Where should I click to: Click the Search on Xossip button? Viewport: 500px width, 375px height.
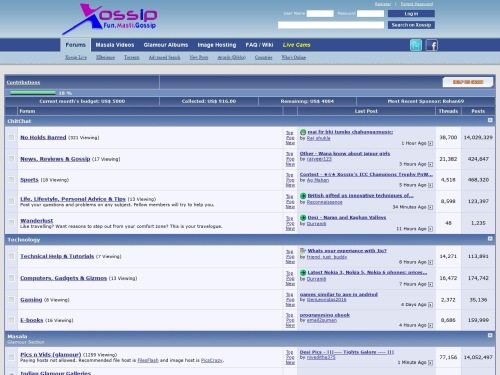(411, 25)
